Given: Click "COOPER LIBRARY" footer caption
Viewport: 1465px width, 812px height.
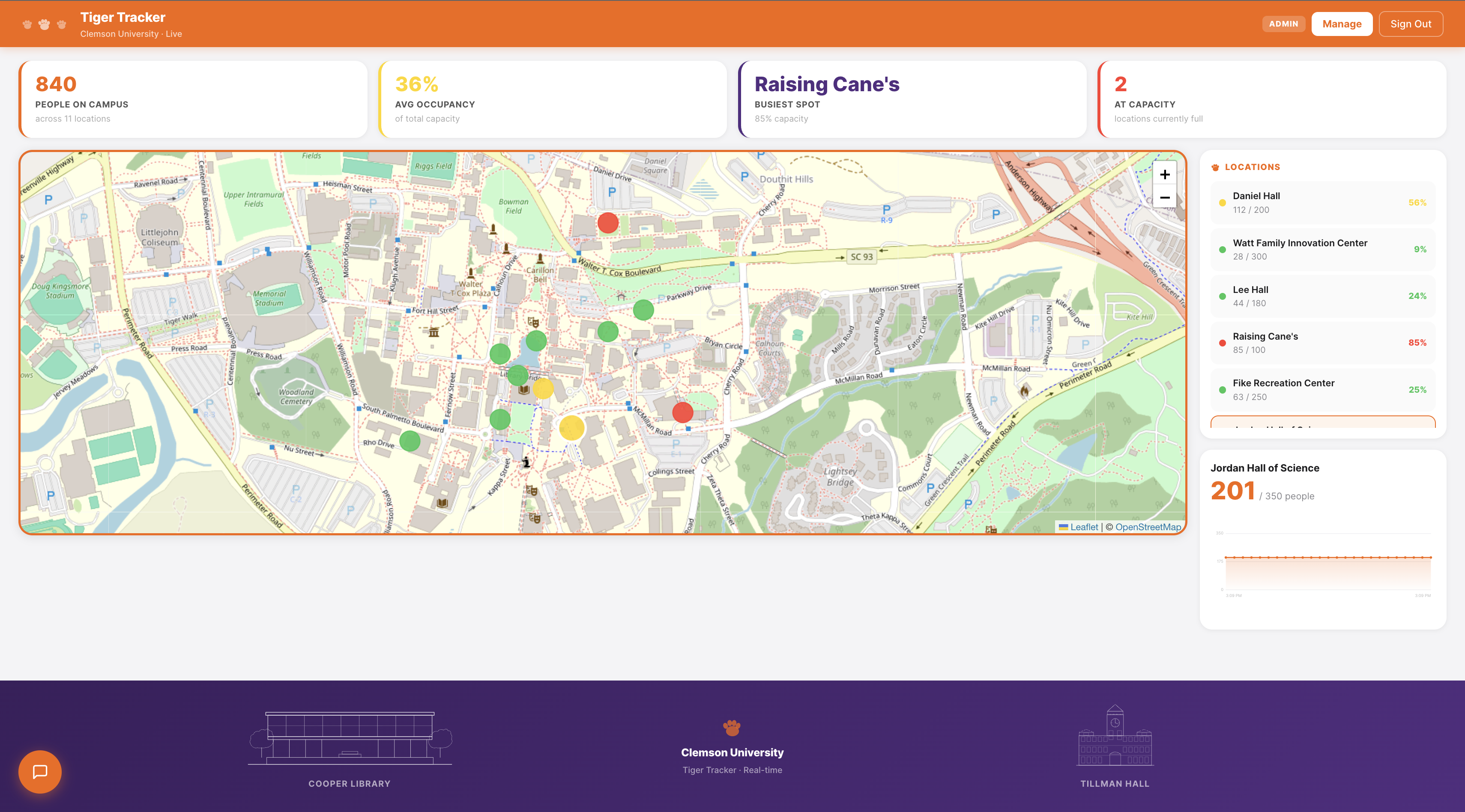Looking at the screenshot, I should [349, 784].
